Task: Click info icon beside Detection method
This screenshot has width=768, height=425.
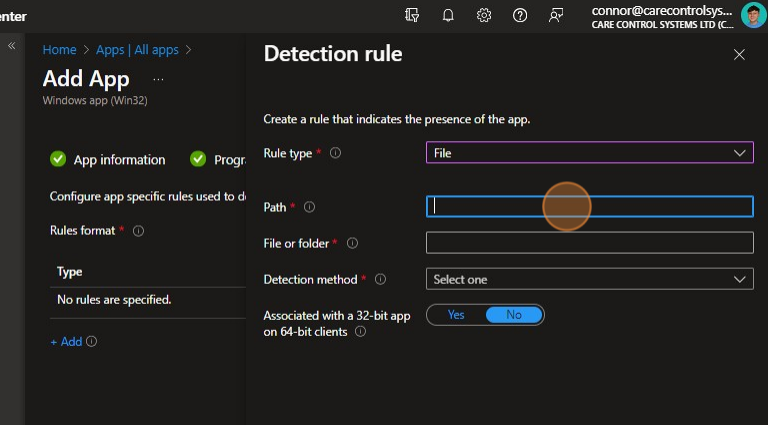Action: click(380, 280)
